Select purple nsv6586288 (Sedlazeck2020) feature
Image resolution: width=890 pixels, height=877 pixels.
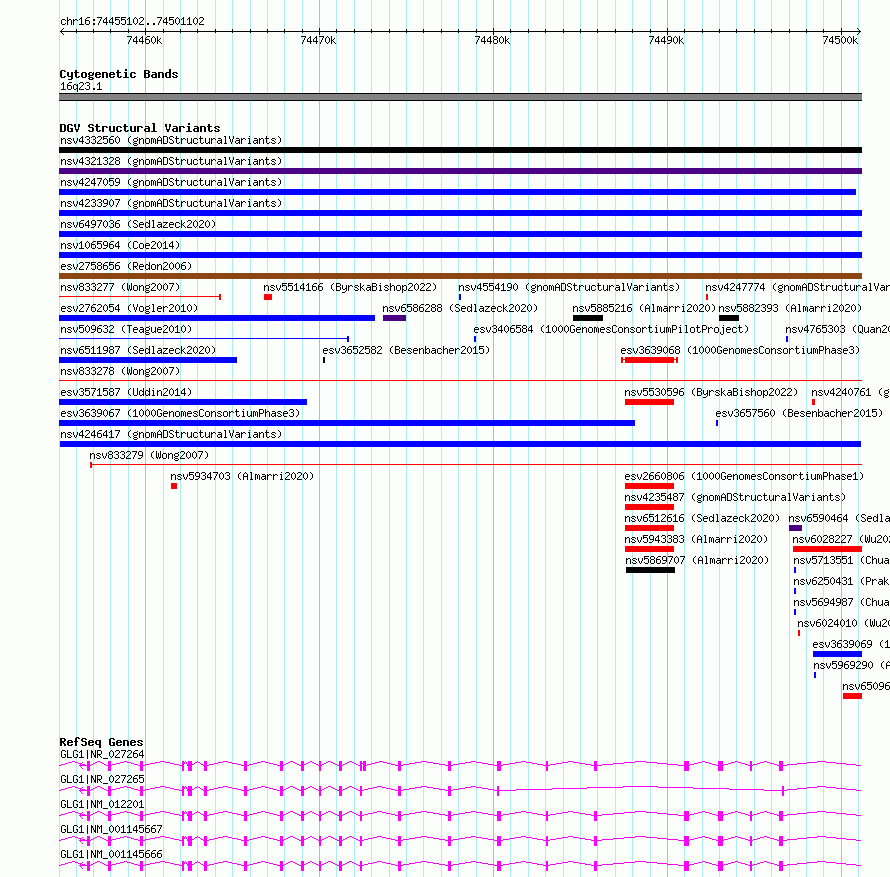coord(394,318)
